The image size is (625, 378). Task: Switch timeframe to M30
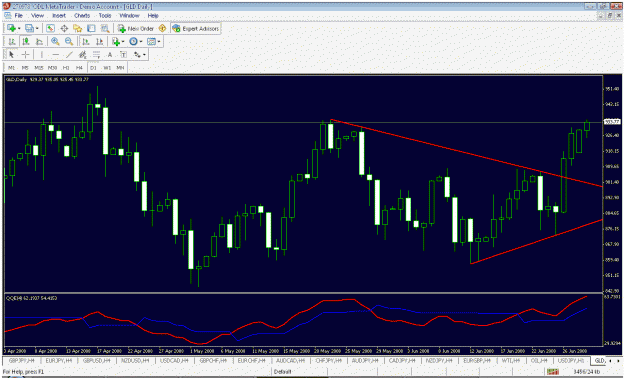[52, 68]
